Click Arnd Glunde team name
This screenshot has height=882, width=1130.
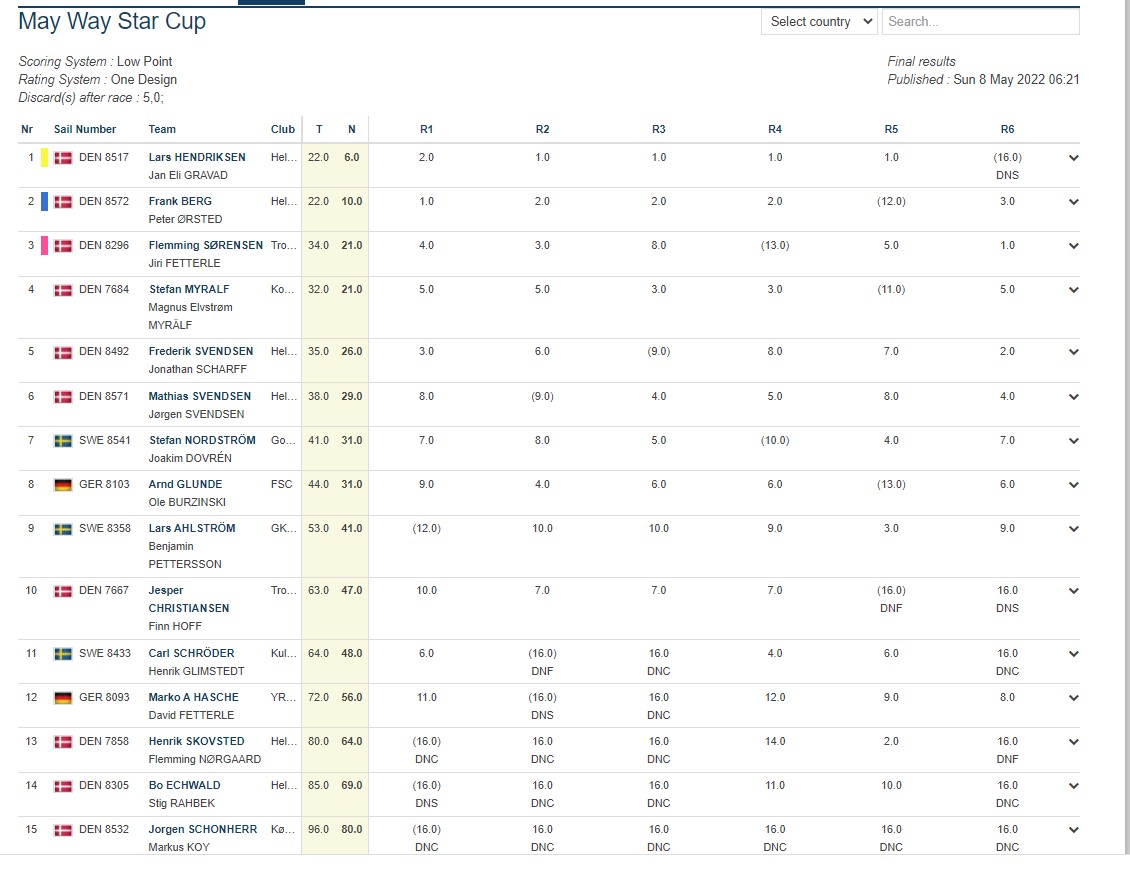[185, 485]
